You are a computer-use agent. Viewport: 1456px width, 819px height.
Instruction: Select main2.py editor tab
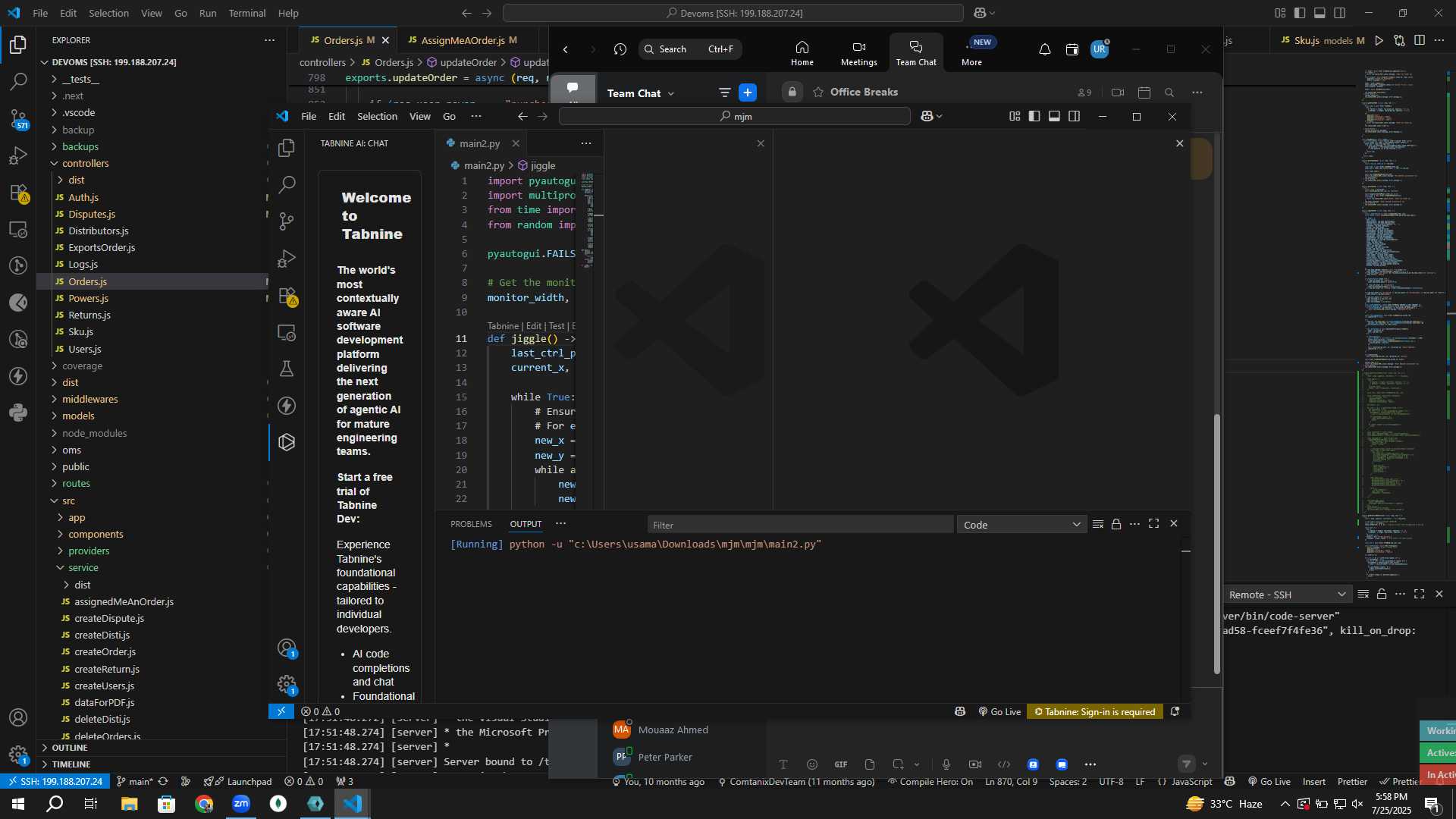coord(479,143)
